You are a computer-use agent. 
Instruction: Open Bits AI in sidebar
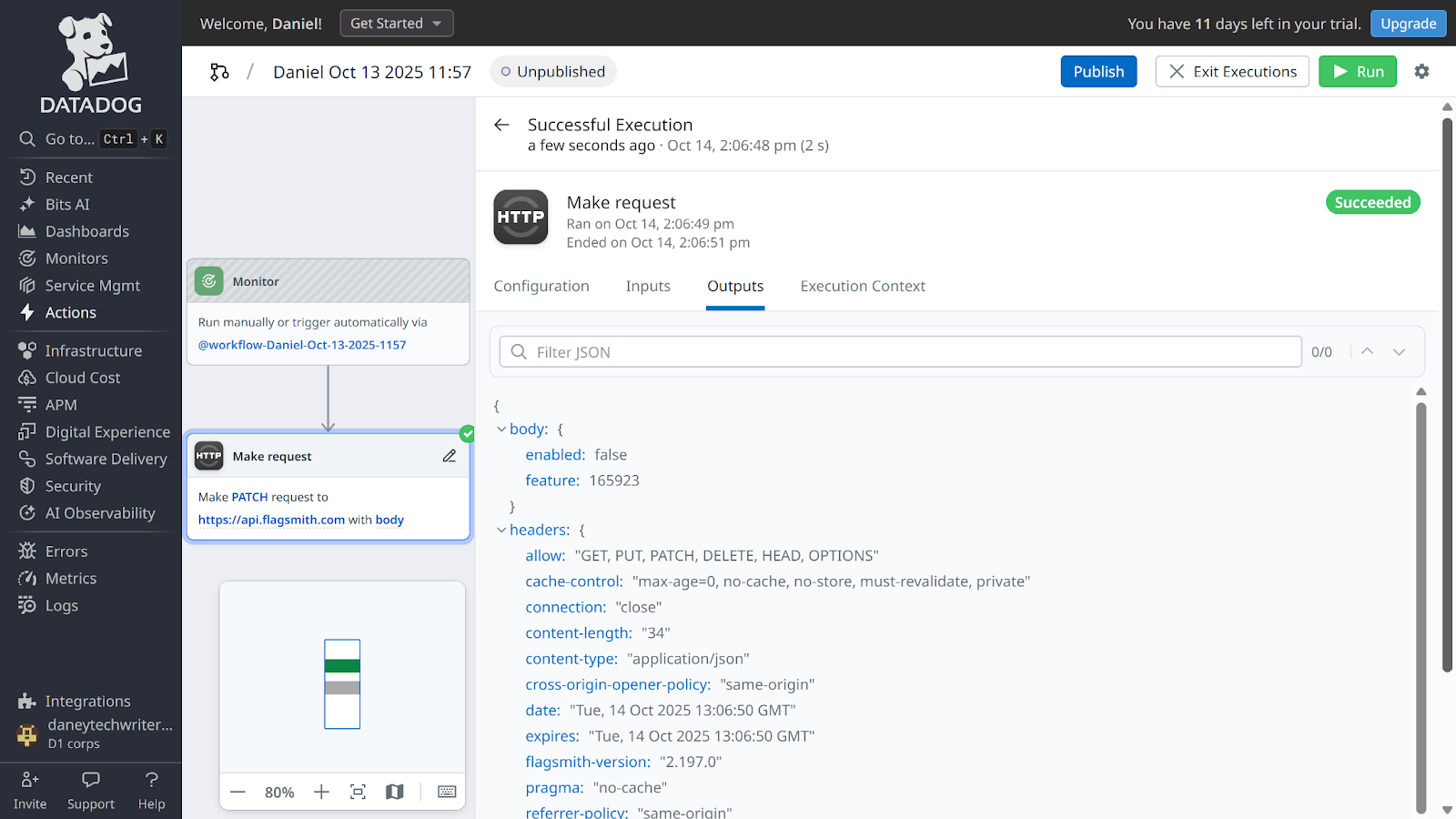(67, 205)
